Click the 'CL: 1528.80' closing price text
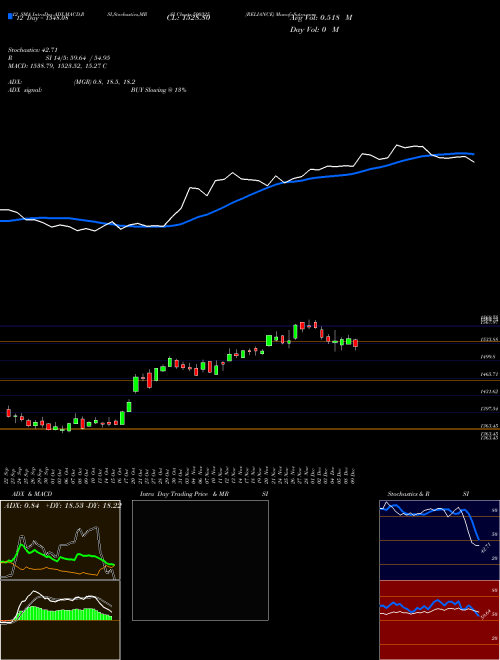 [x=188, y=18]
